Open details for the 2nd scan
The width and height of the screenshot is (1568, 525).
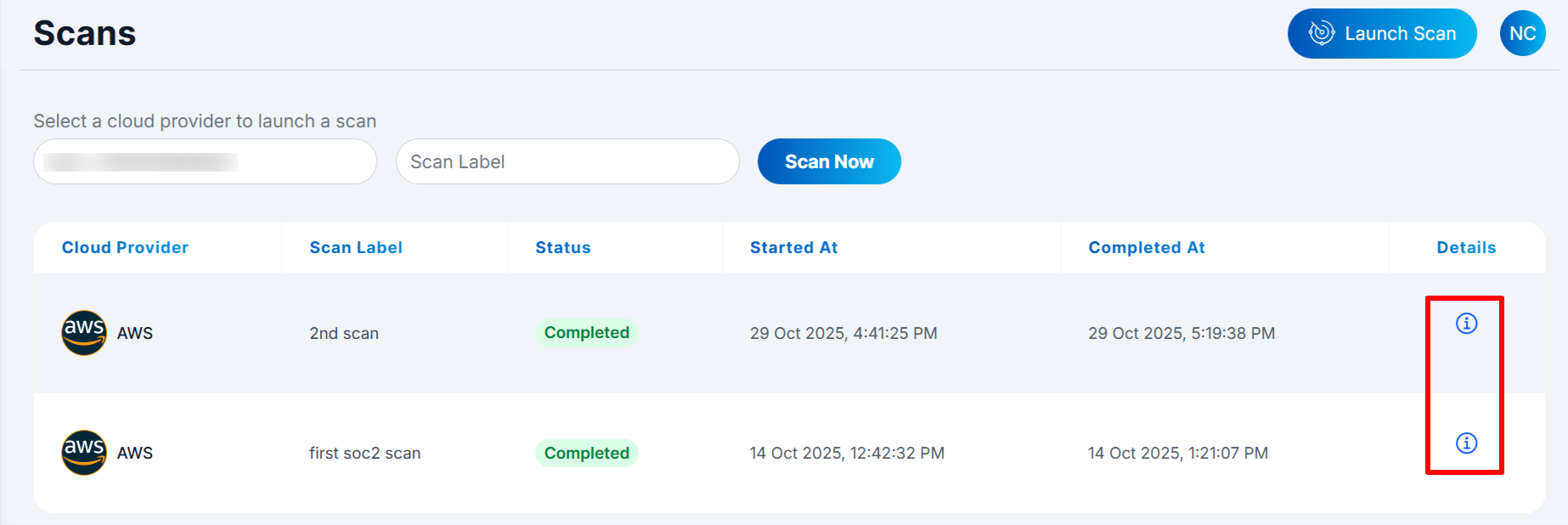pos(1466,324)
